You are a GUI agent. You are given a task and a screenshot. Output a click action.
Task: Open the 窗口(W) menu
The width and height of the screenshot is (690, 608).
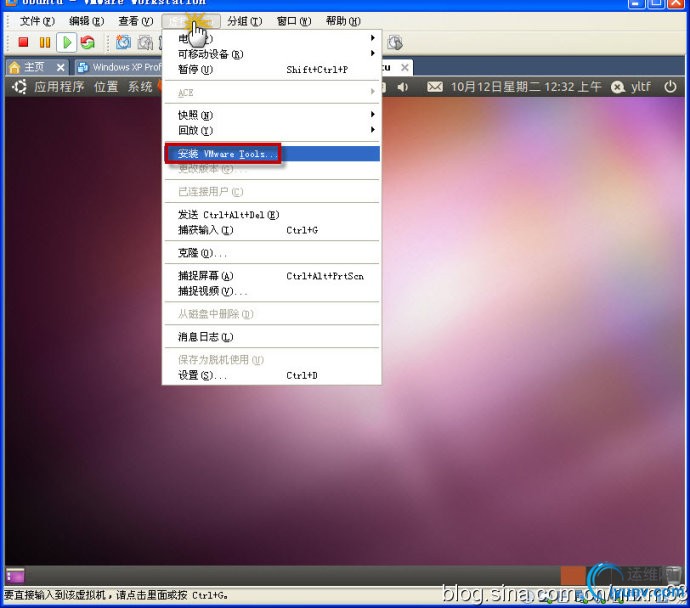pos(294,21)
